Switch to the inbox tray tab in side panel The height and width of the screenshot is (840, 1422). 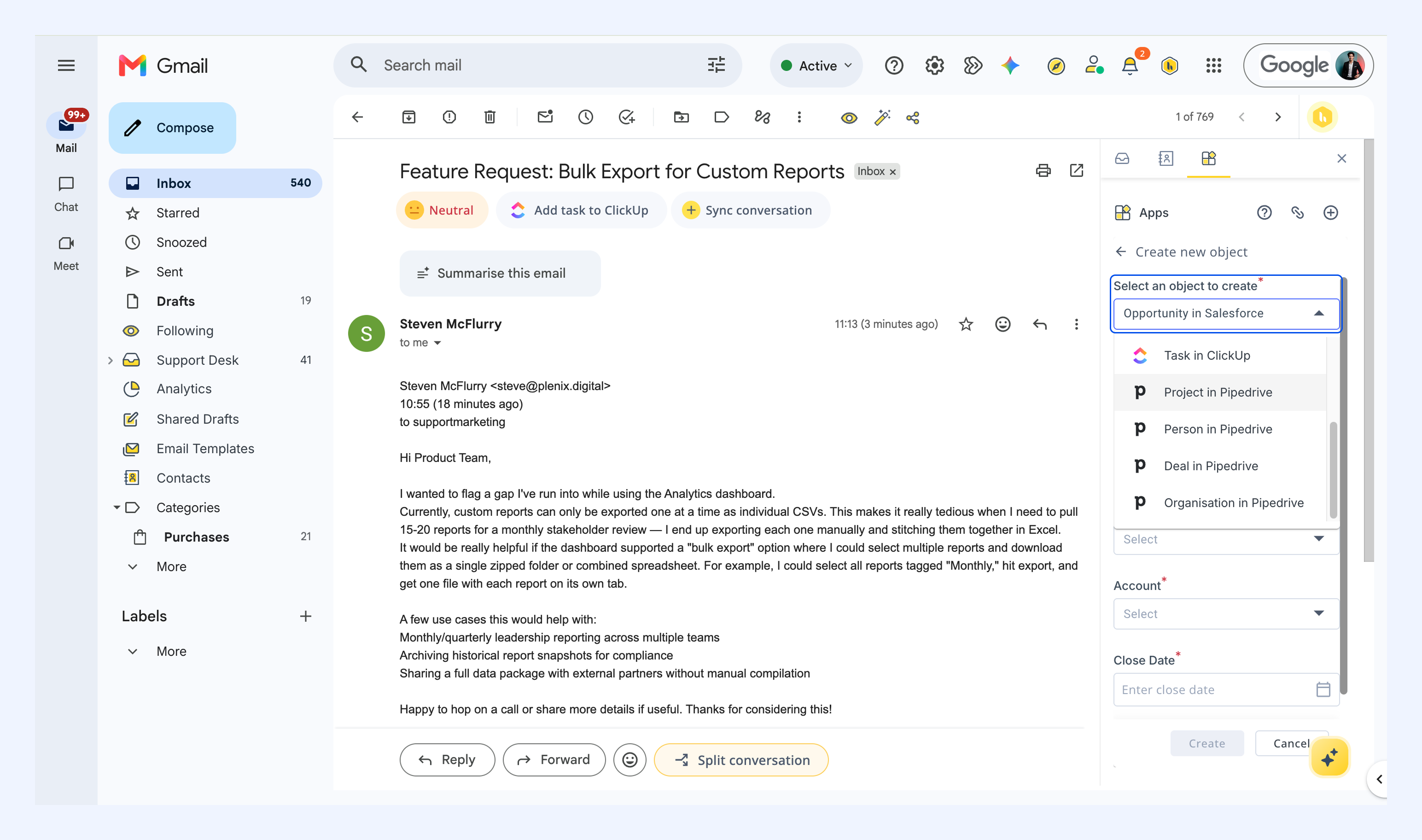click(1122, 158)
